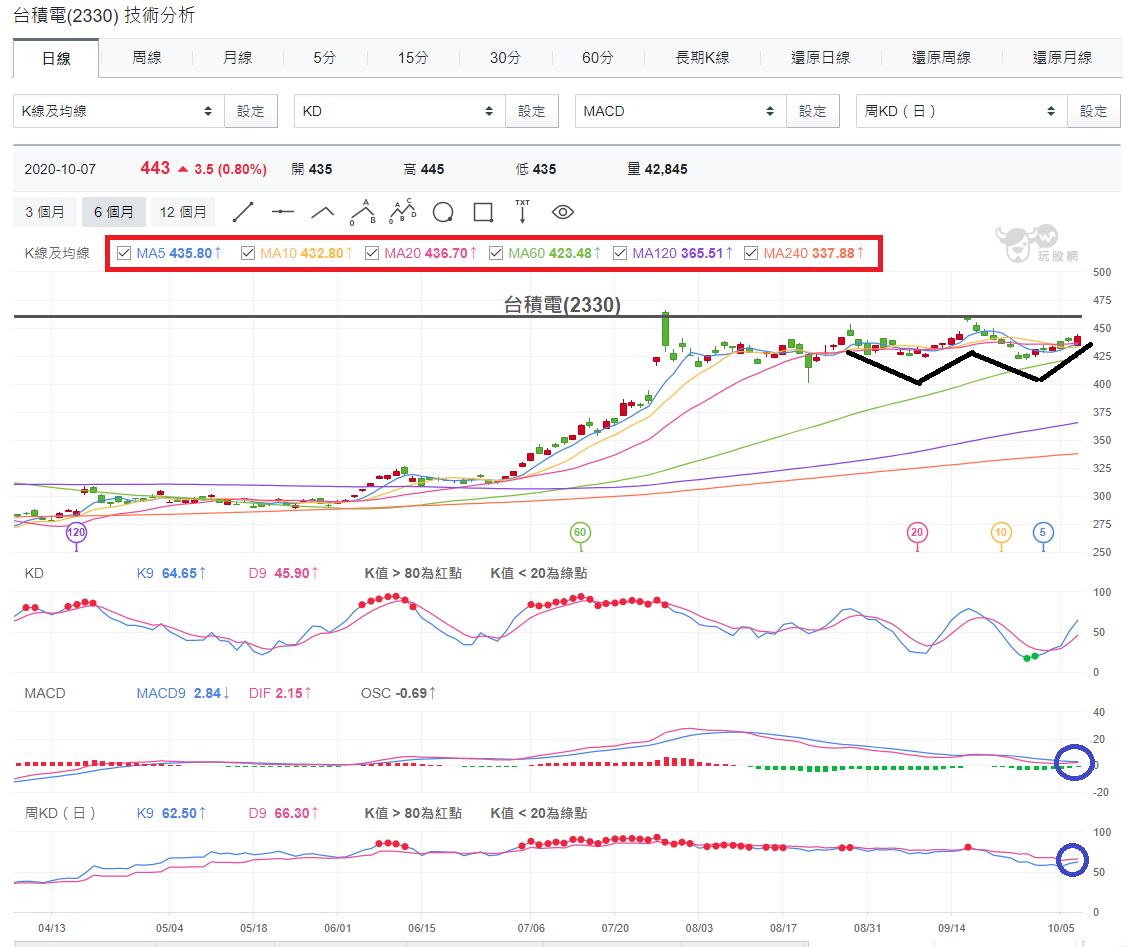Switch to the 15分 tab

pos(413,58)
